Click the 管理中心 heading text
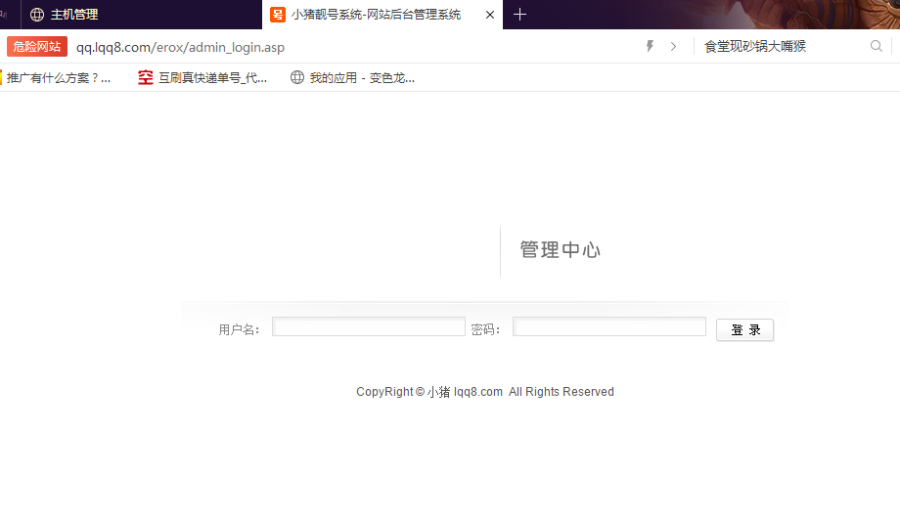 [x=560, y=250]
